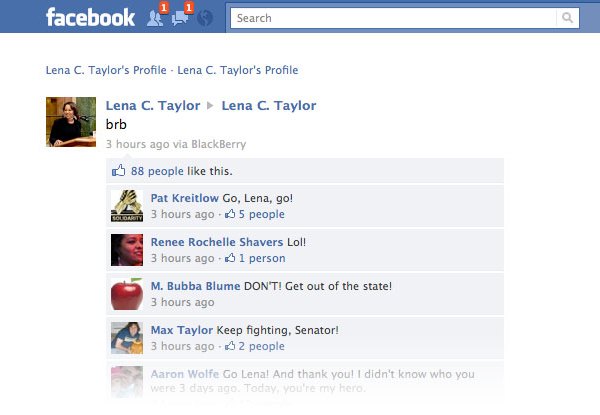This screenshot has width=600, height=415.
Task: Click like thumb on Renee Rochelle Shavers' comment
Action: coord(230,258)
